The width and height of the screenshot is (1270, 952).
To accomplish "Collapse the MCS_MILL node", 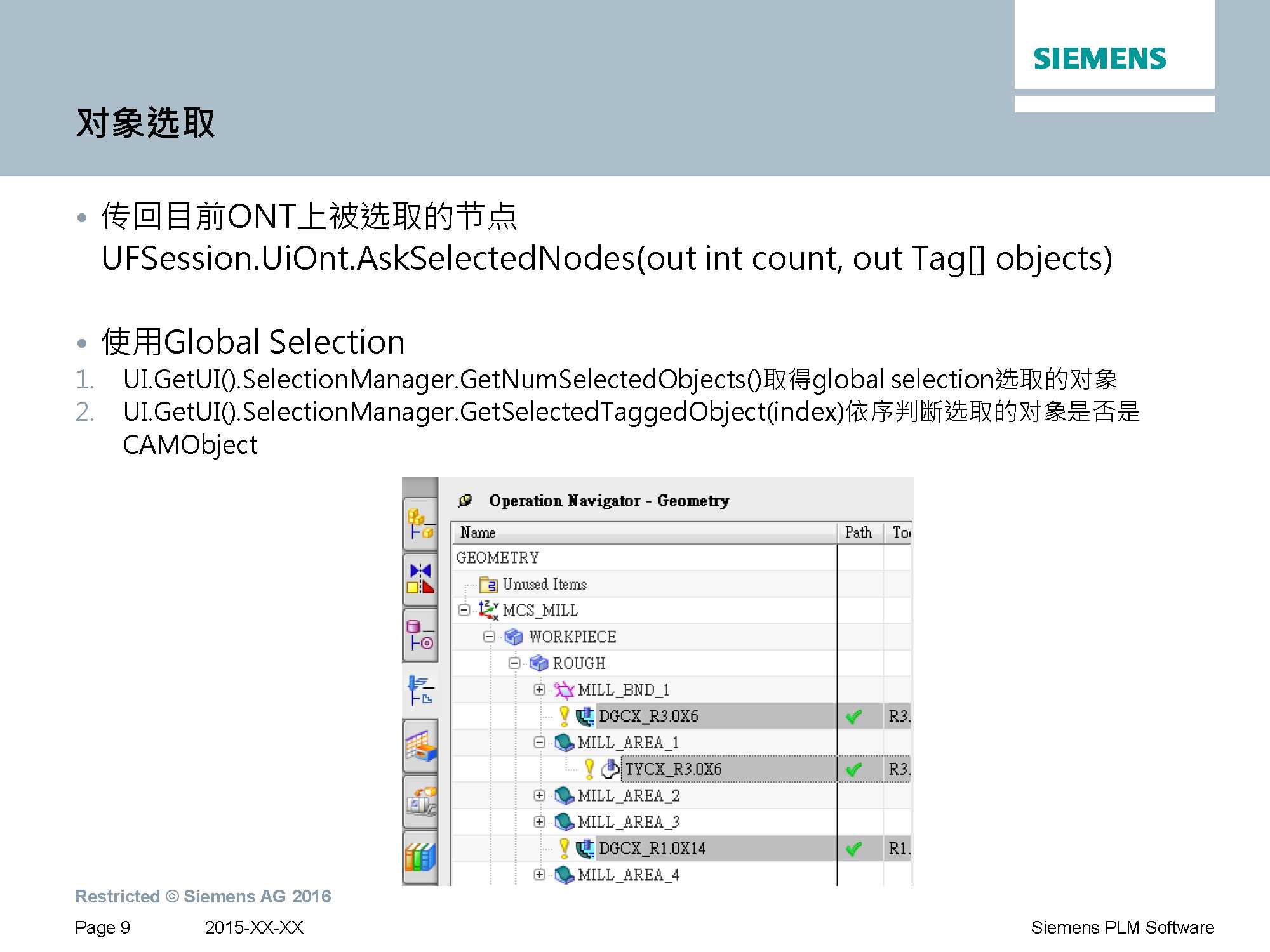I will 464,611.
